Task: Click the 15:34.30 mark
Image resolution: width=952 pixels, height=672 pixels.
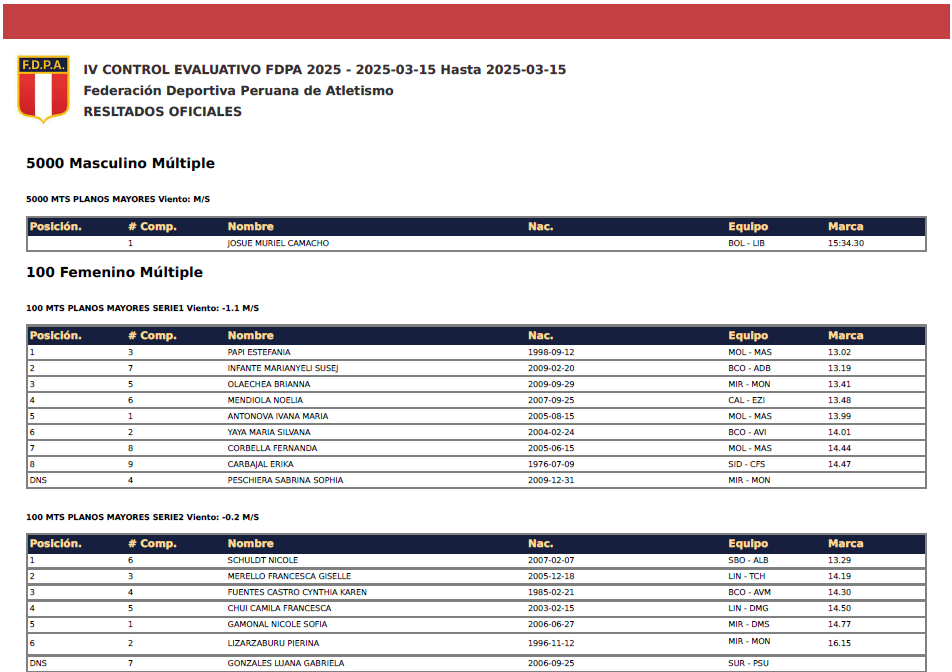Action: point(845,243)
